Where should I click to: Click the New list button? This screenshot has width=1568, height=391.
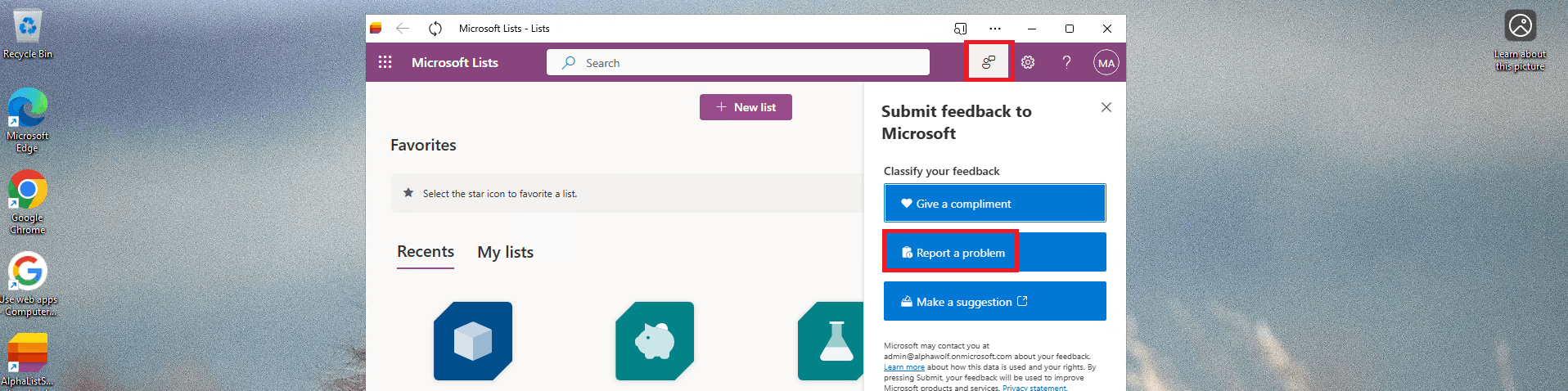click(x=746, y=107)
